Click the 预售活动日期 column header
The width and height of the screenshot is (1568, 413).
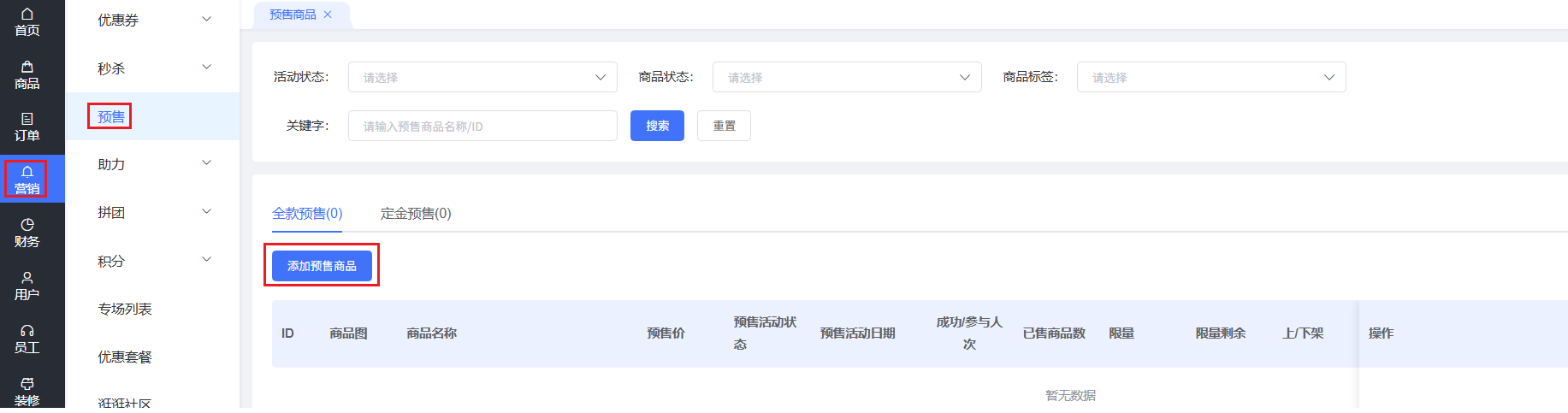857,333
